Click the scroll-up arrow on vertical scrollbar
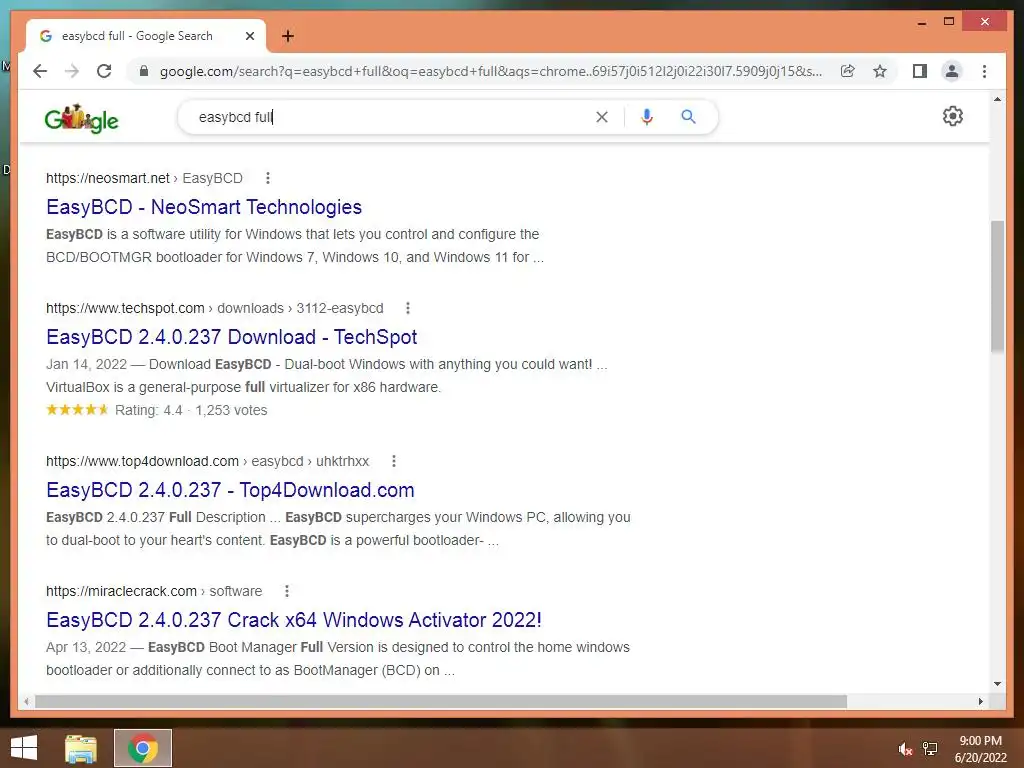1024x768 pixels. (997, 99)
